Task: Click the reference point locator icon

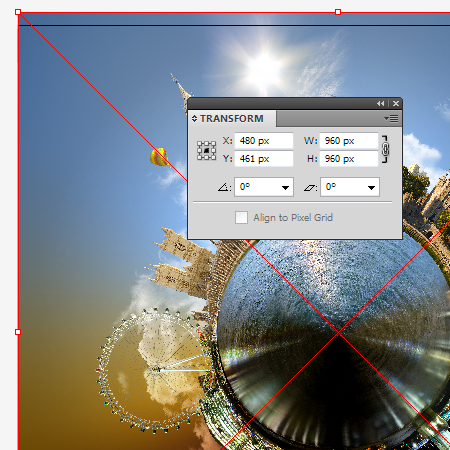Action: point(206,151)
